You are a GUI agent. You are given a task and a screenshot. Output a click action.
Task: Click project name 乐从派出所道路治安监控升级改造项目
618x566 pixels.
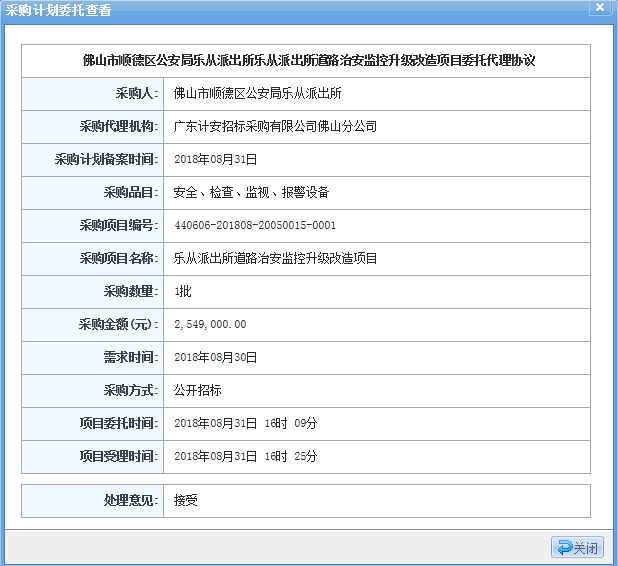click(x=275, y=259)
